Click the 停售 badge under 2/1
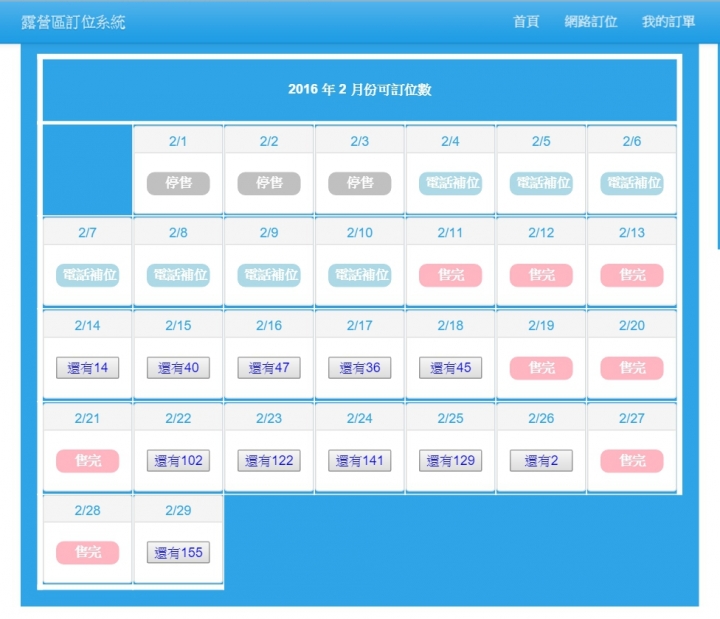The width and height of the screenshot is (720, 619). point(178,183)
